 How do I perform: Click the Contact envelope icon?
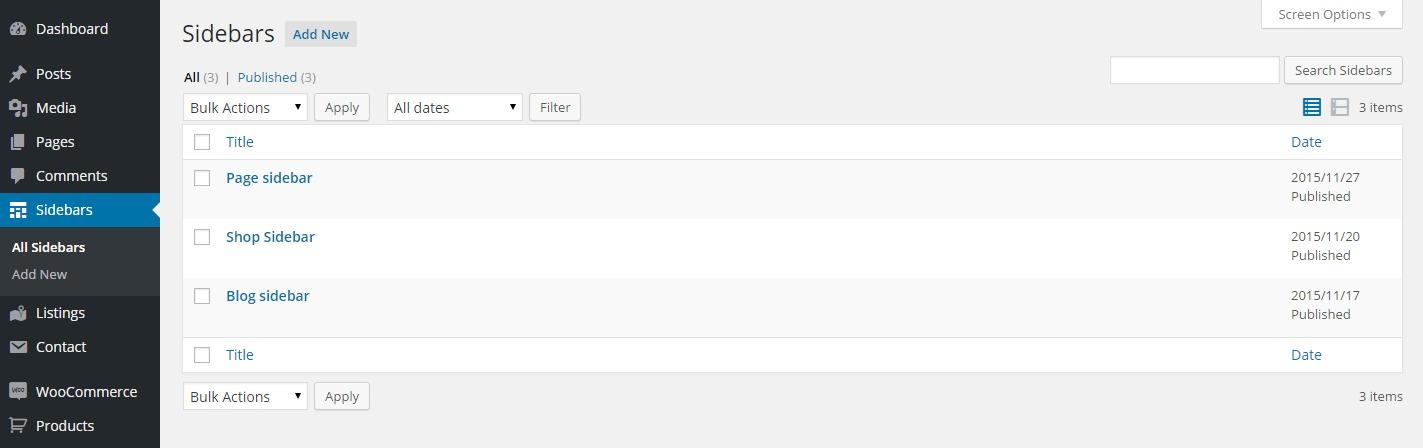[18, 347]
